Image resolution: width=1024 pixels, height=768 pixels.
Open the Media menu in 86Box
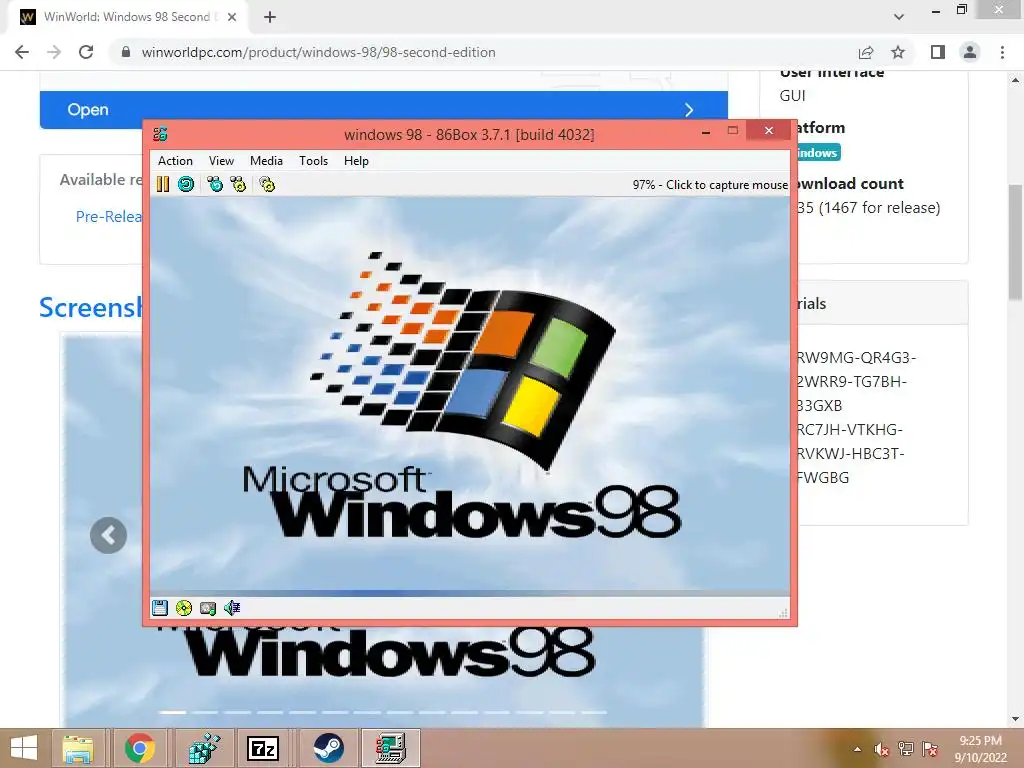(x=266, y=161)
